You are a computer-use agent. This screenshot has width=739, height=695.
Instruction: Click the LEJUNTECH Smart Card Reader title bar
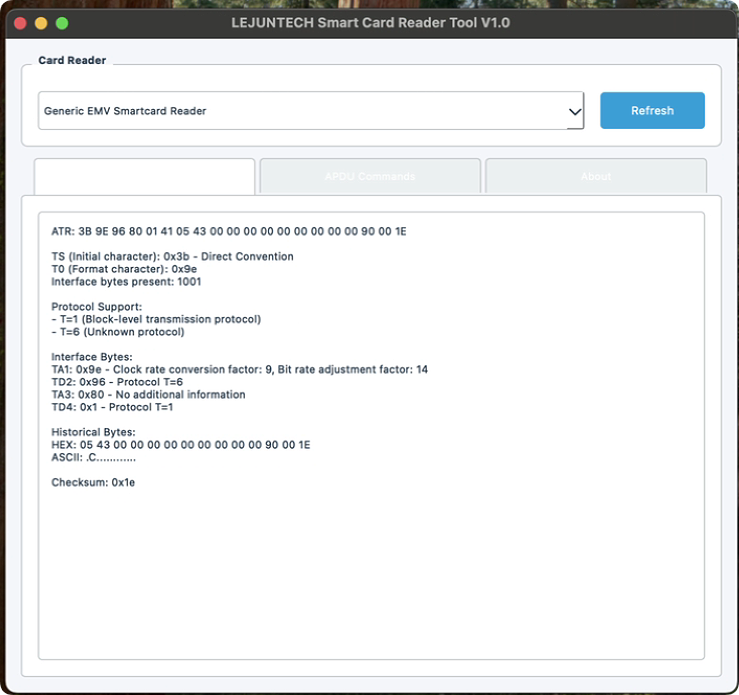[372, 23]
